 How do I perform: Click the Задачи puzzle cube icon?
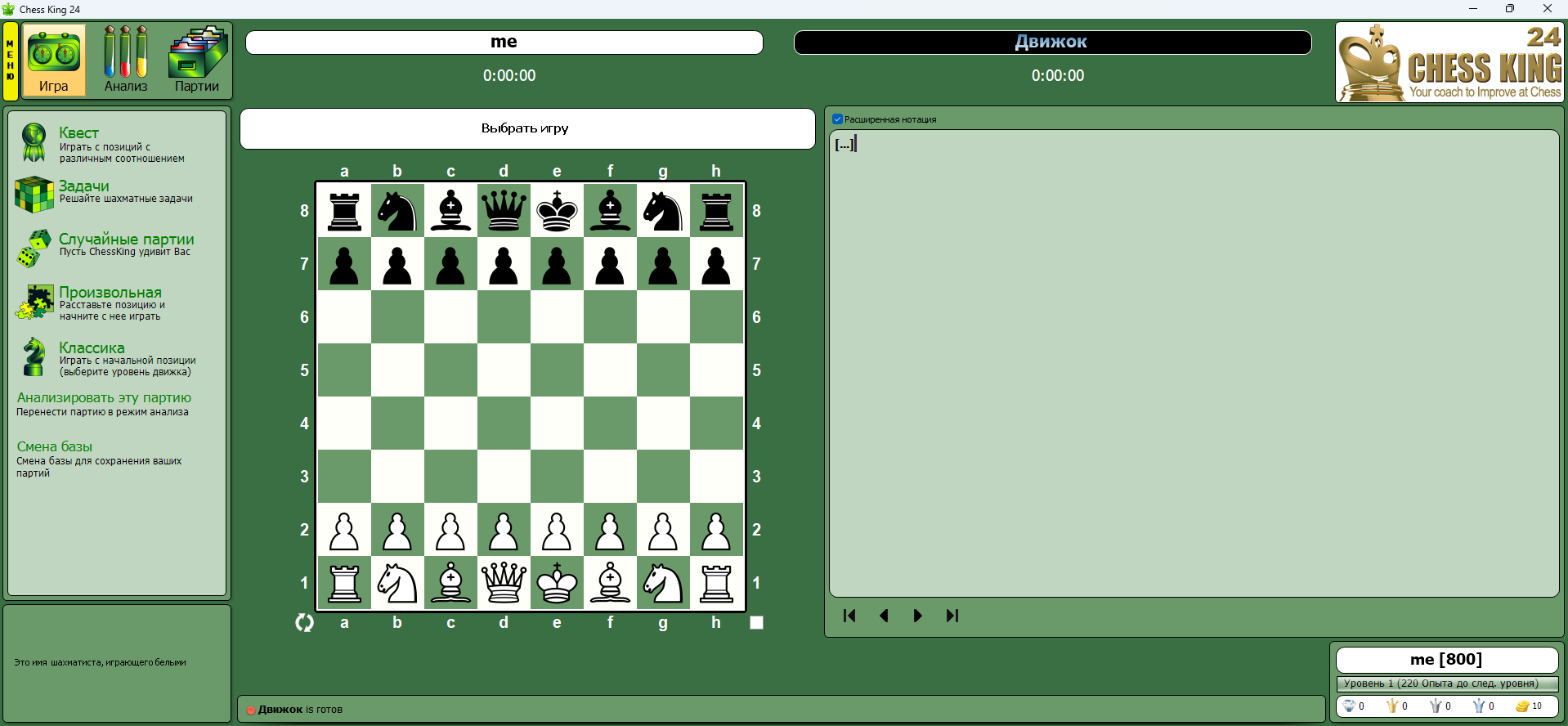(x=34, y=195)
